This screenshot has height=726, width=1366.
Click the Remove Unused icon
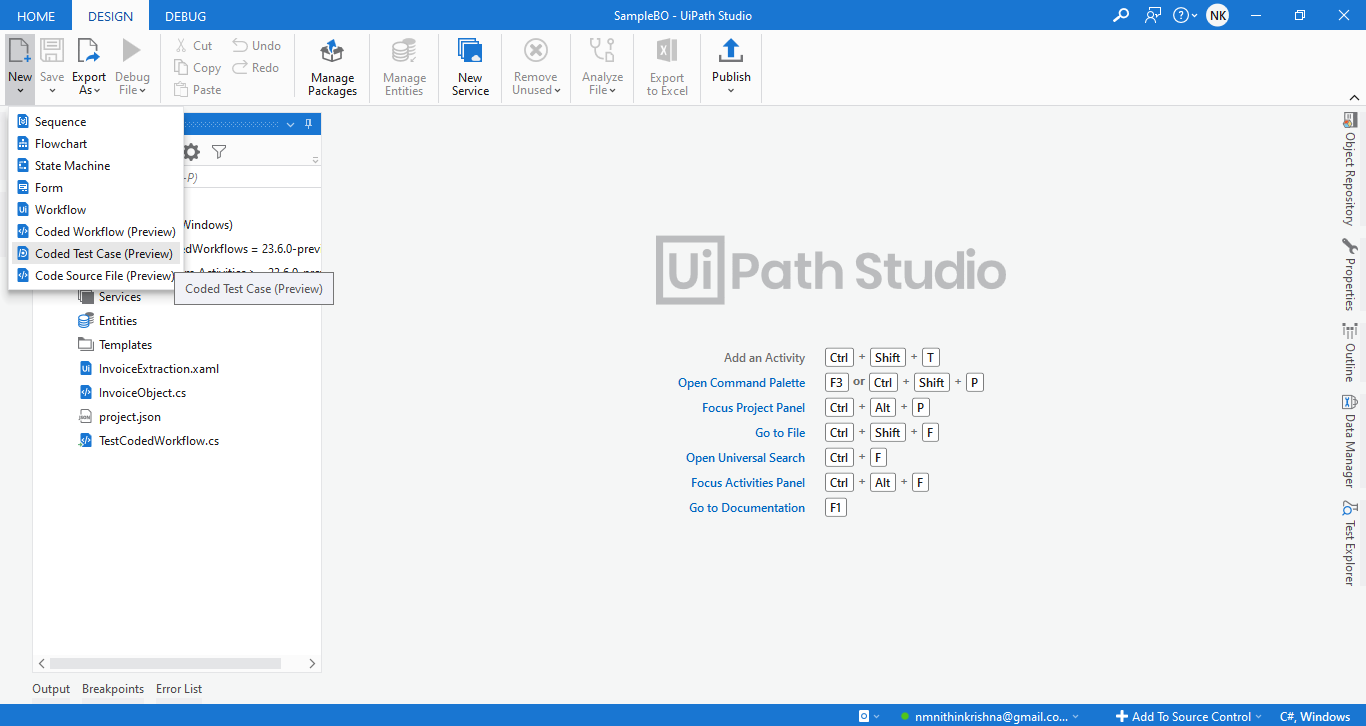(536, 51)
